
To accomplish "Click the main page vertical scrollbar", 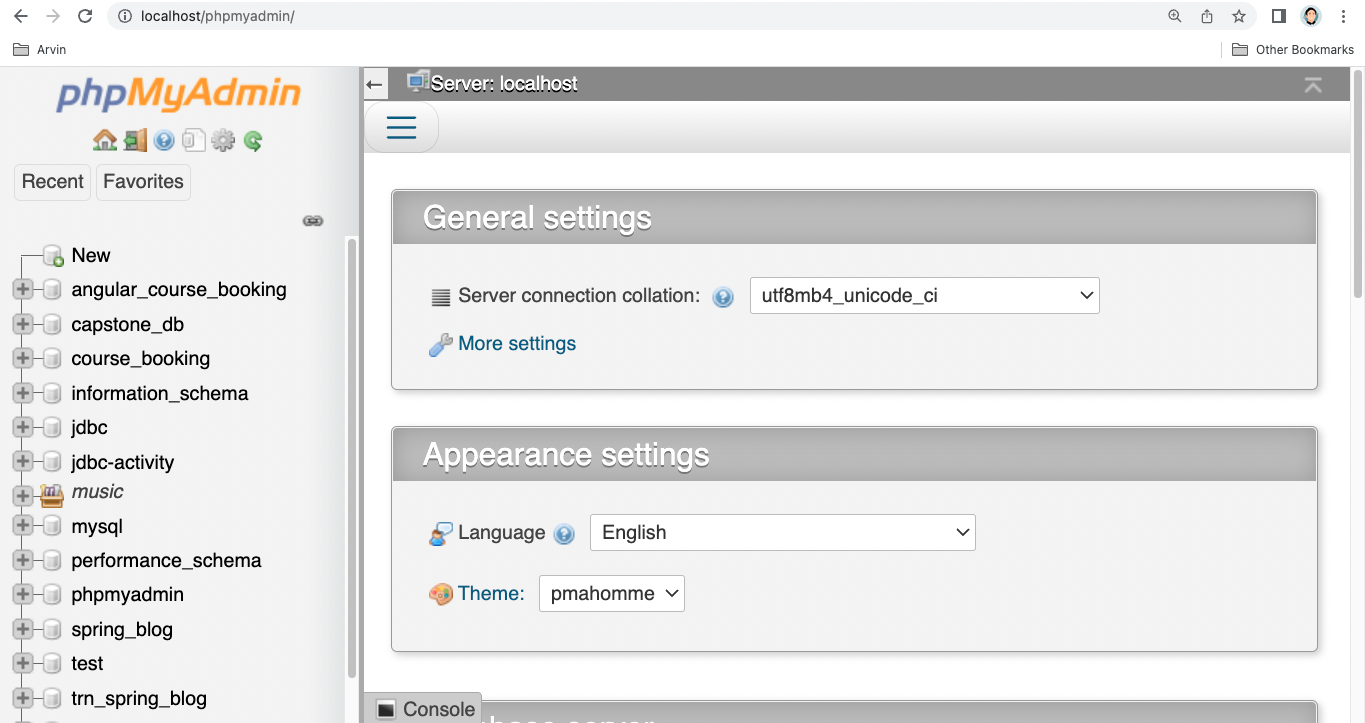I will (1357, 184).
